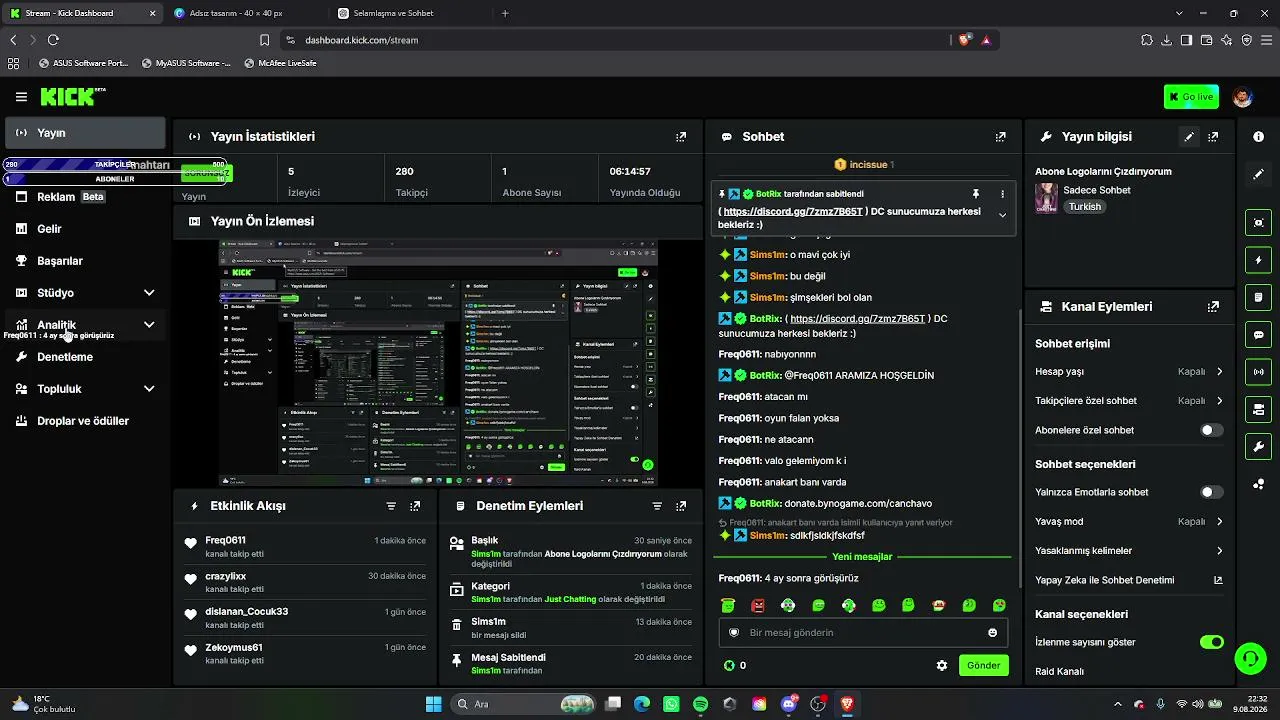Show hidden system tray icons

click(x=1117, y=704)
